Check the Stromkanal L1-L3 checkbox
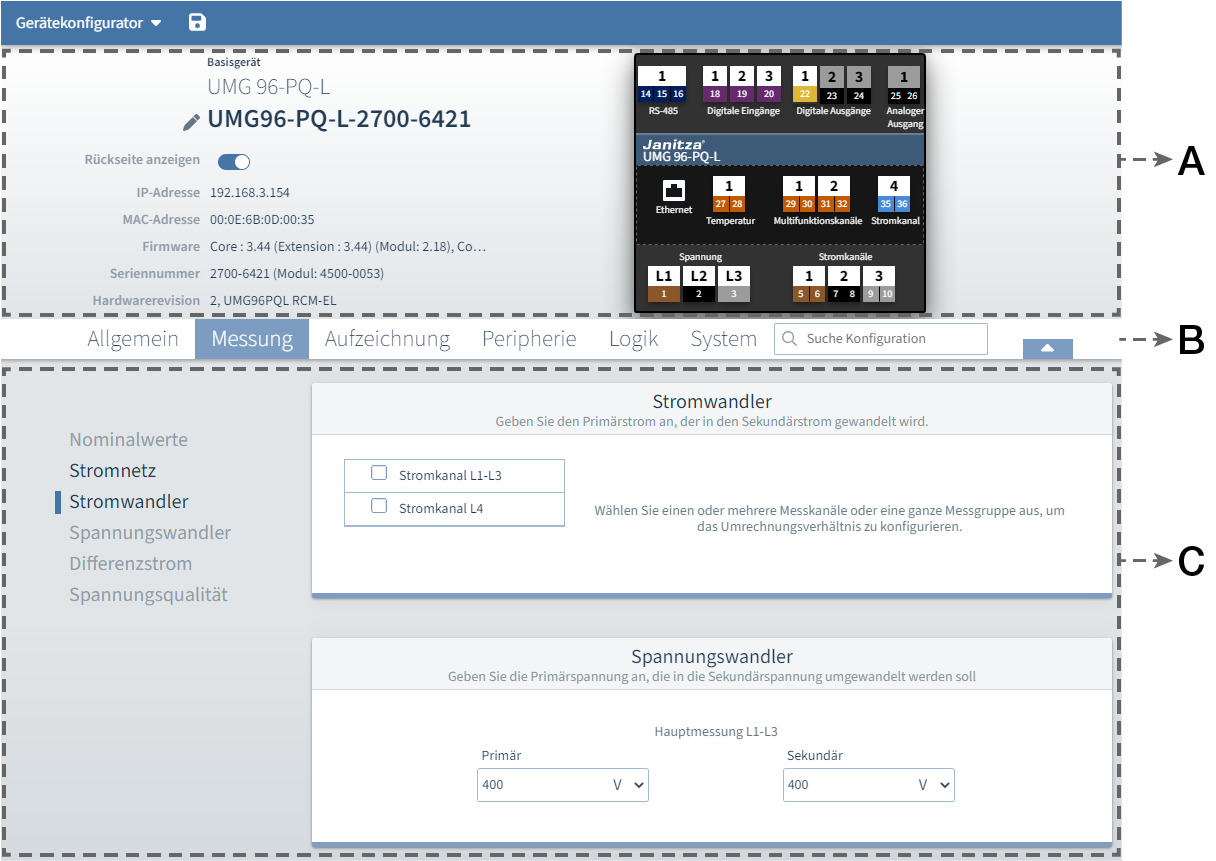The image size is (1216, 861). pos(378,471)
